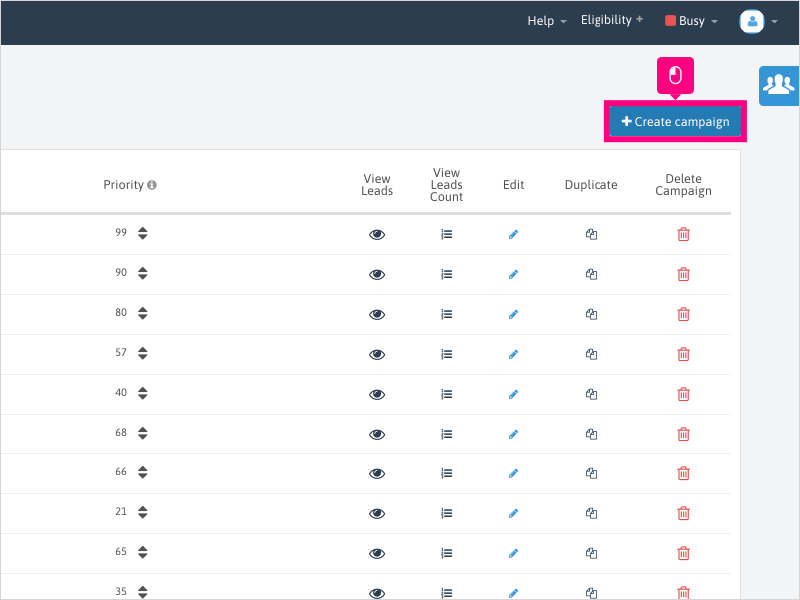Open the Help menu

546,21
